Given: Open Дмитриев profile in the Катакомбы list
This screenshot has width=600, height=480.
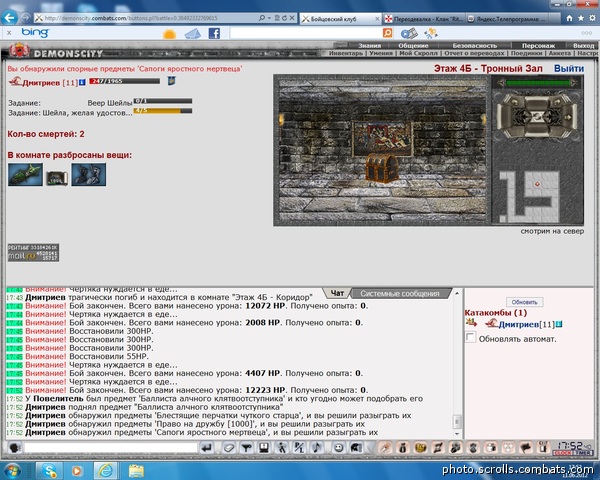Looking at the screenshot, I should point(518,325).
